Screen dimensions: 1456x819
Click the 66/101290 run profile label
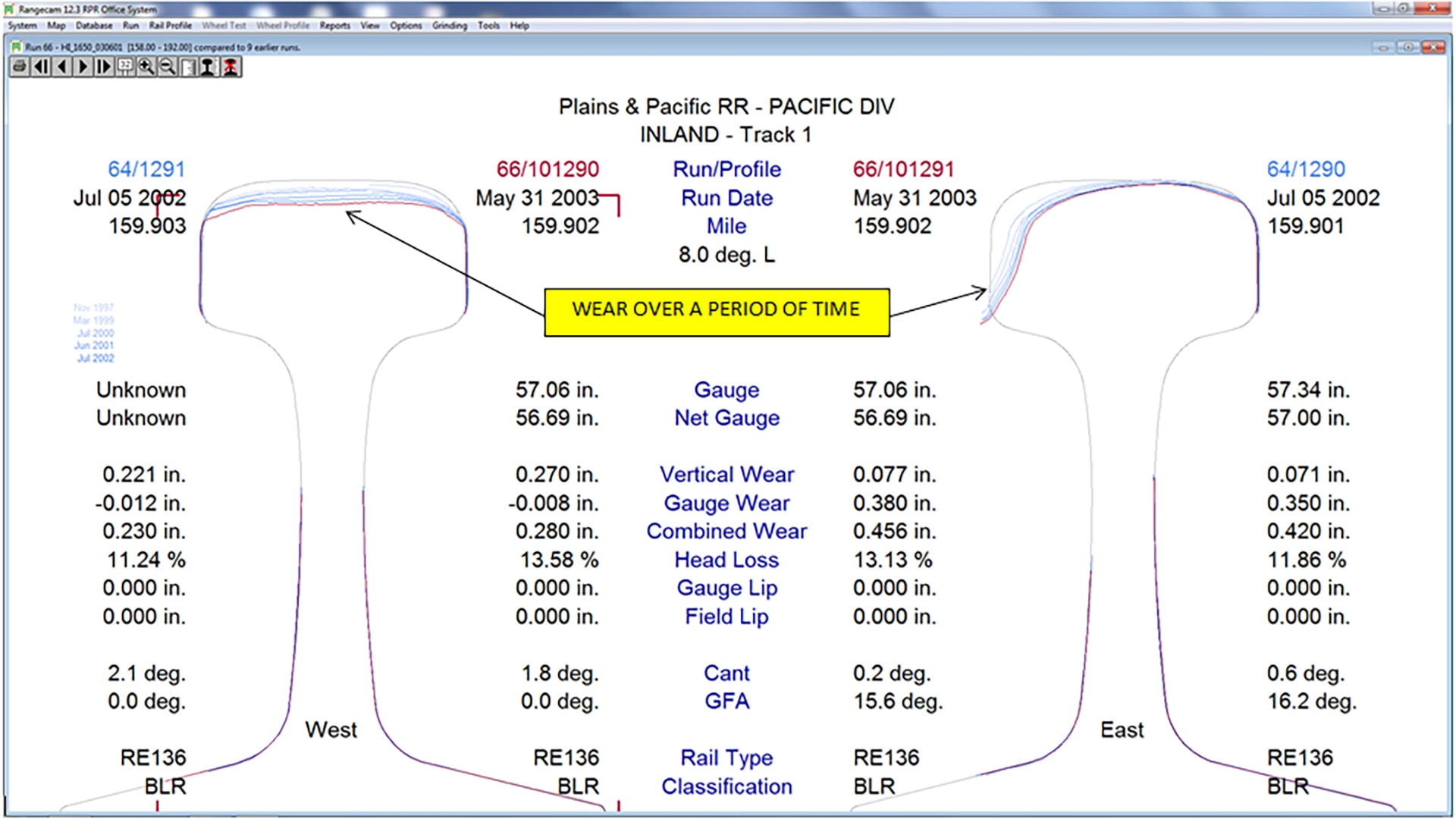coord(548,169)
